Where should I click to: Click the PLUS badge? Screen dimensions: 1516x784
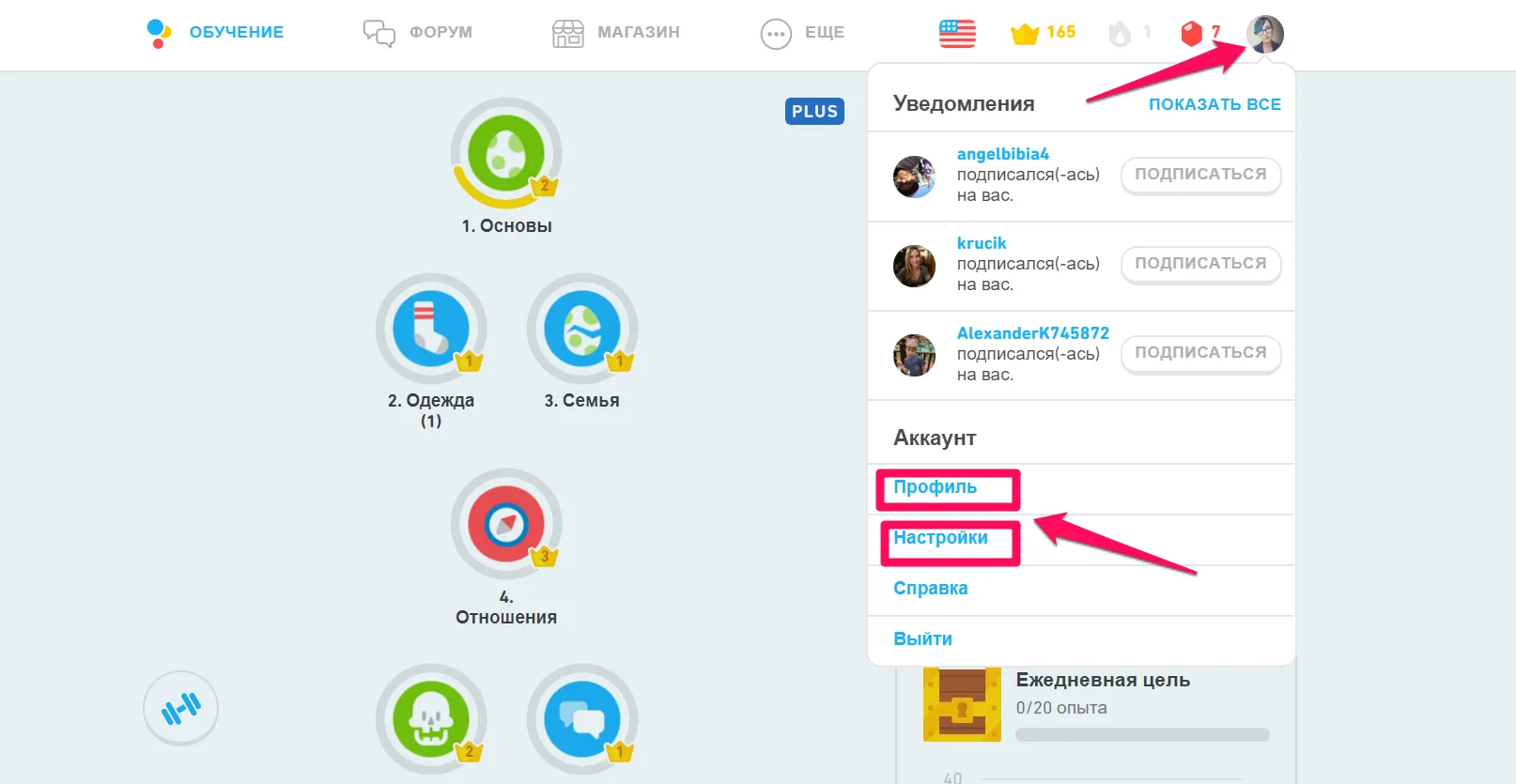(x=814, y=111)
